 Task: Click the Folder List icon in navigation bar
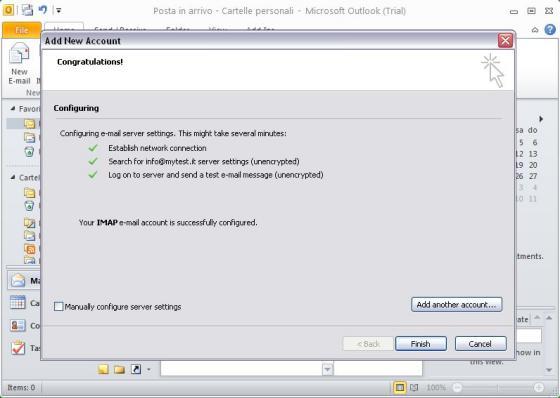pyautogui.click(x=119, y=369)
